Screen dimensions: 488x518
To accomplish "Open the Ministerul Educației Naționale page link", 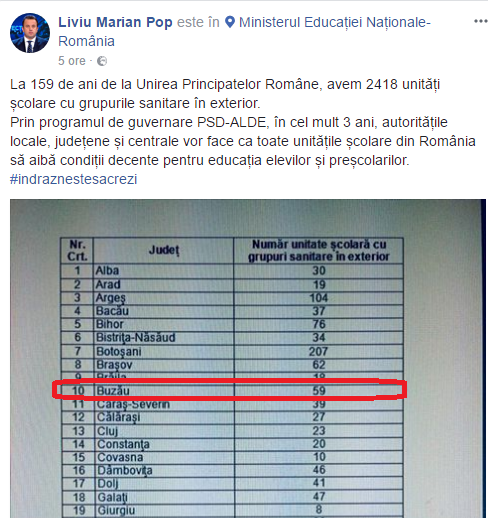I will click(335, 22).
